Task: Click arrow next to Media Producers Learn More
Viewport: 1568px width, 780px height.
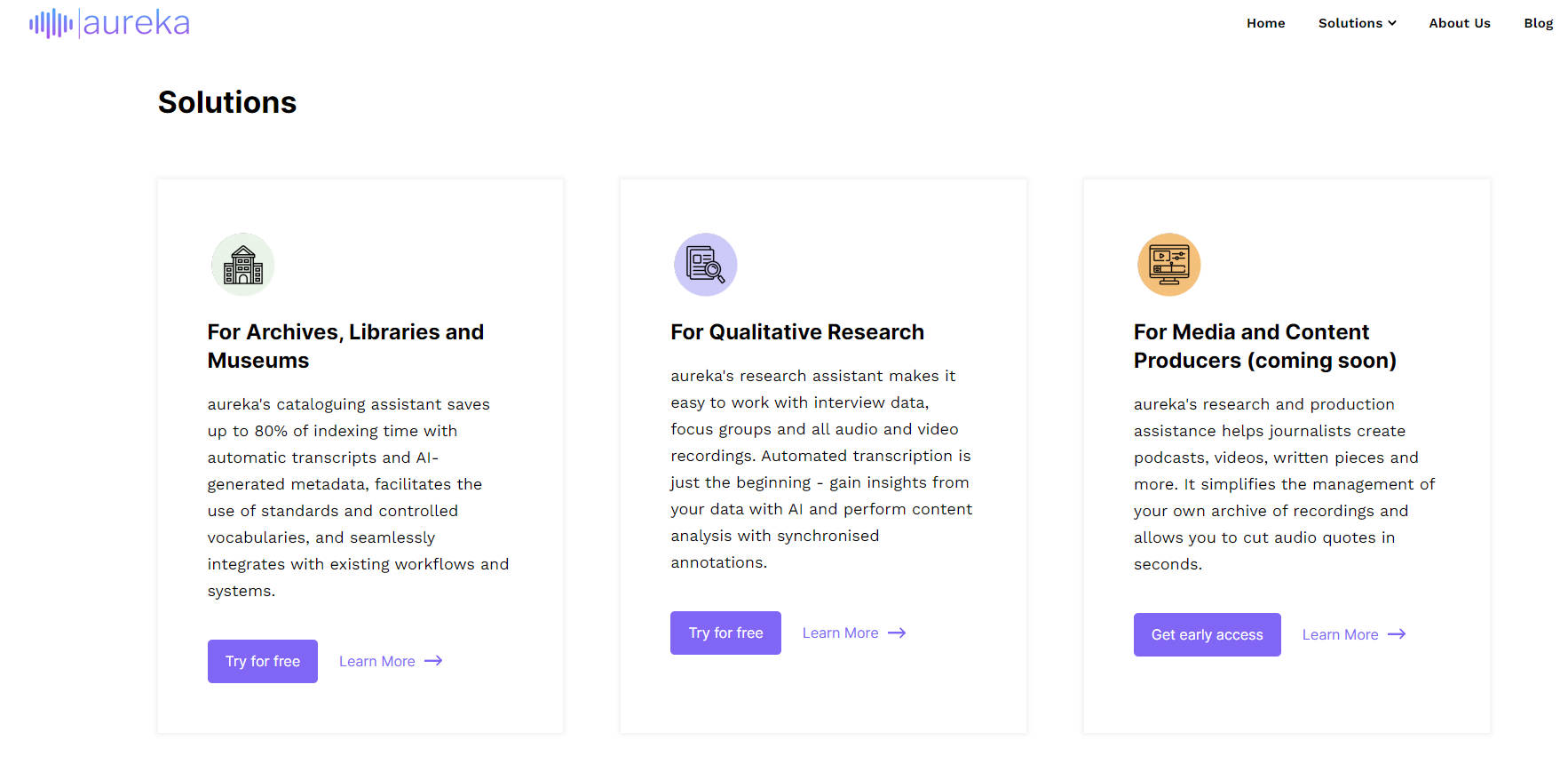Action: 1397,634
